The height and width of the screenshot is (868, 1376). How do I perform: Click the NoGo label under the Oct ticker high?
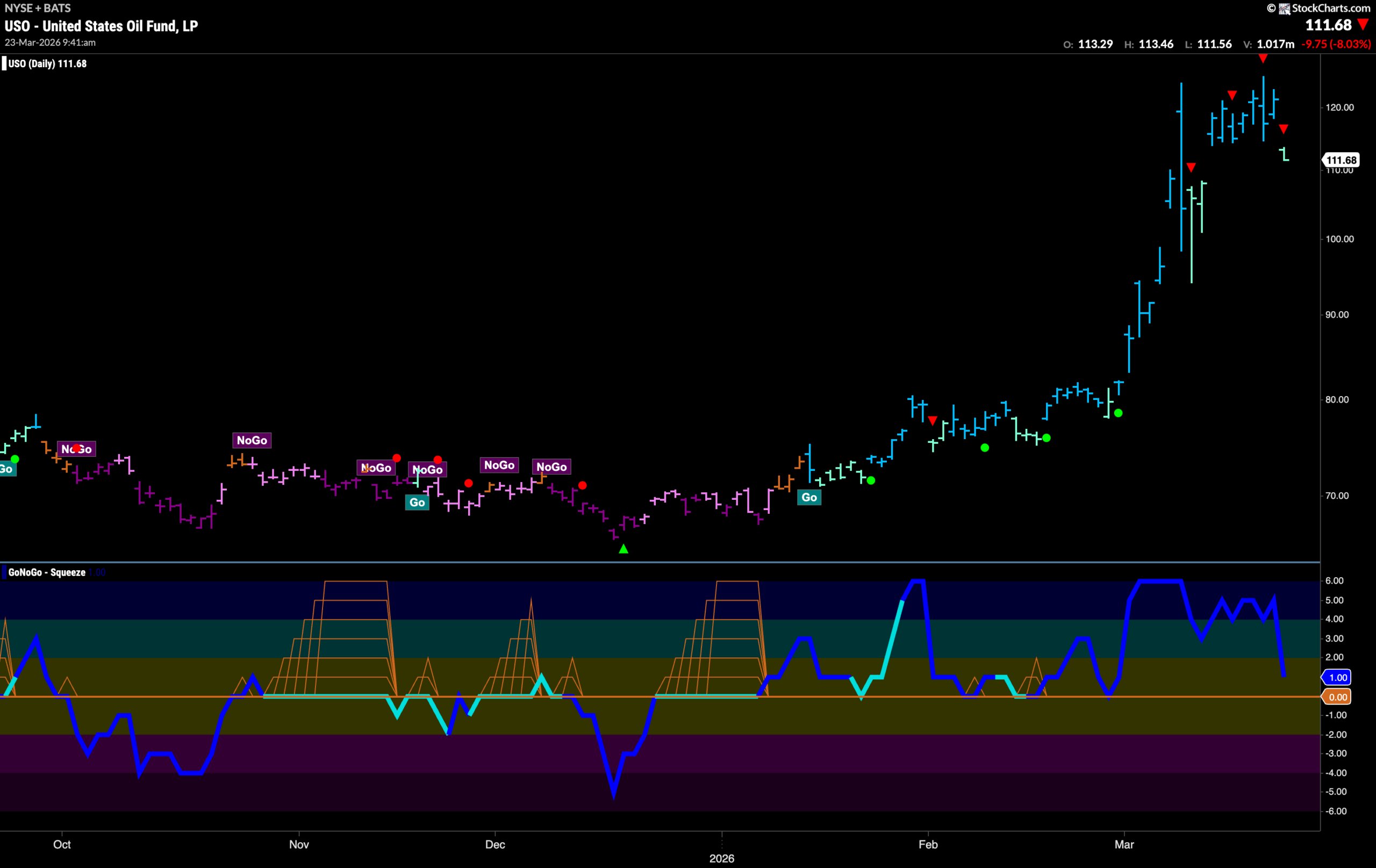pyautogui.click(x=76, y=449)
